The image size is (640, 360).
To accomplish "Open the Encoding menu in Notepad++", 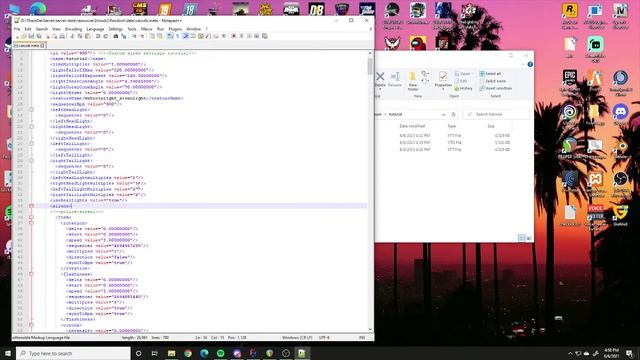I will point(73,29).
